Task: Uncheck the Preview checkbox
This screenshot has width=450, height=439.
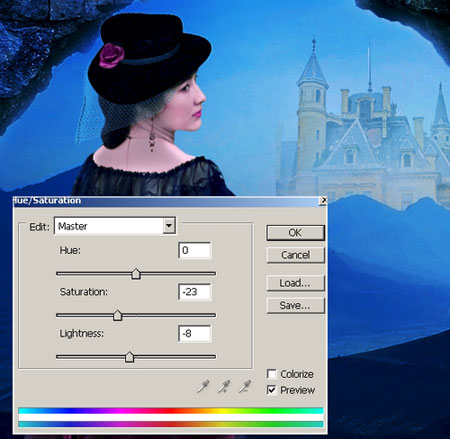Action: pyautogui.click(x=272, y=390)
